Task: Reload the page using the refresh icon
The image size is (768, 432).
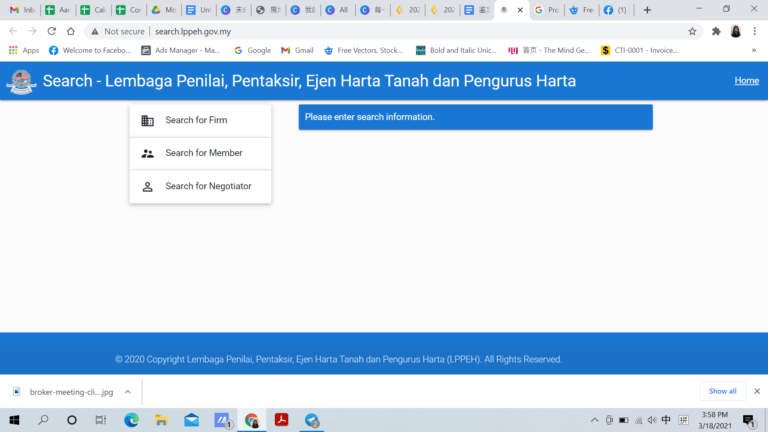Action: [50, 31]
